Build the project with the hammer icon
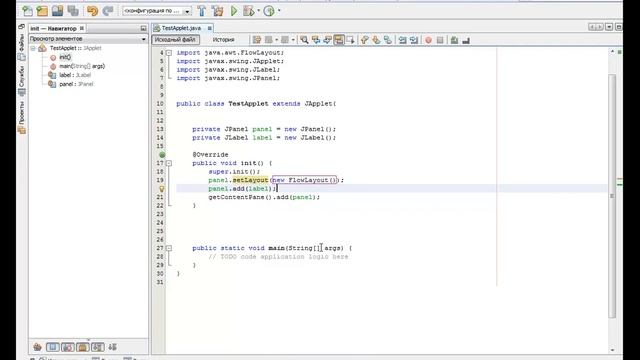The height and width of the screenshot is (360, 640). point(202,11)
